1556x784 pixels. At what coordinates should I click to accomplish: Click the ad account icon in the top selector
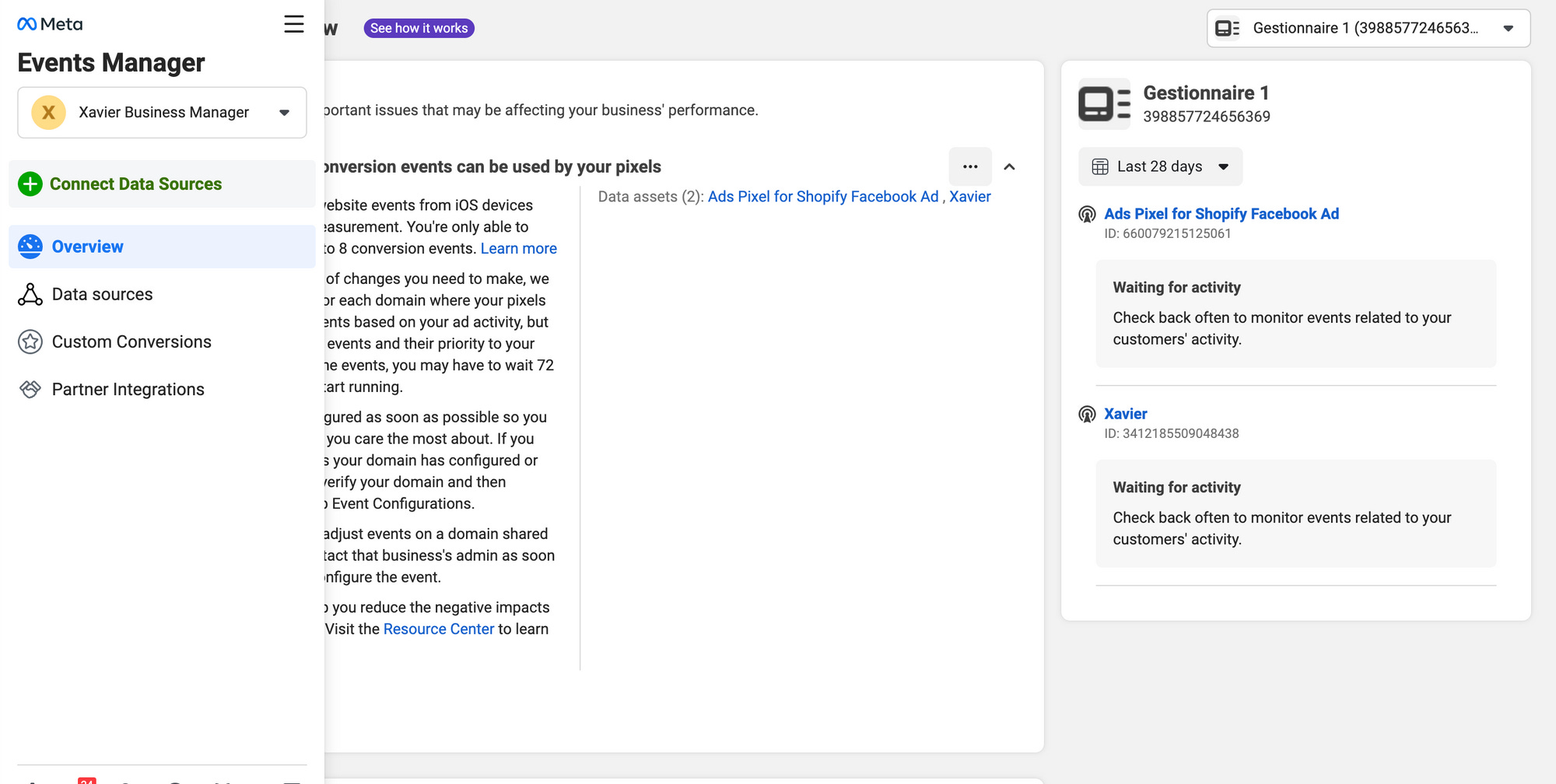1227,28
